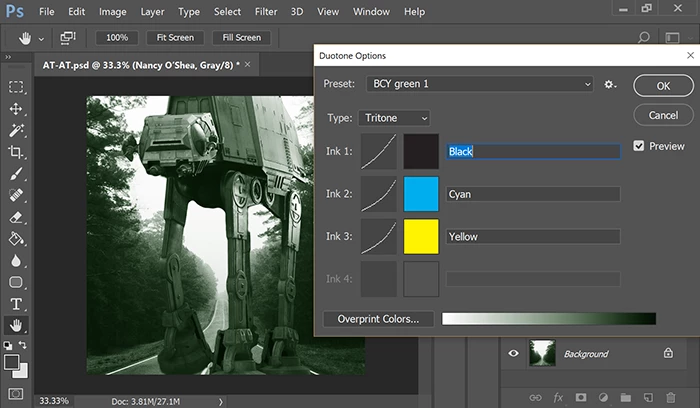Open the status bar arrow menu
The width and height of the screenshot is (700, 408).
pos(221,402)
